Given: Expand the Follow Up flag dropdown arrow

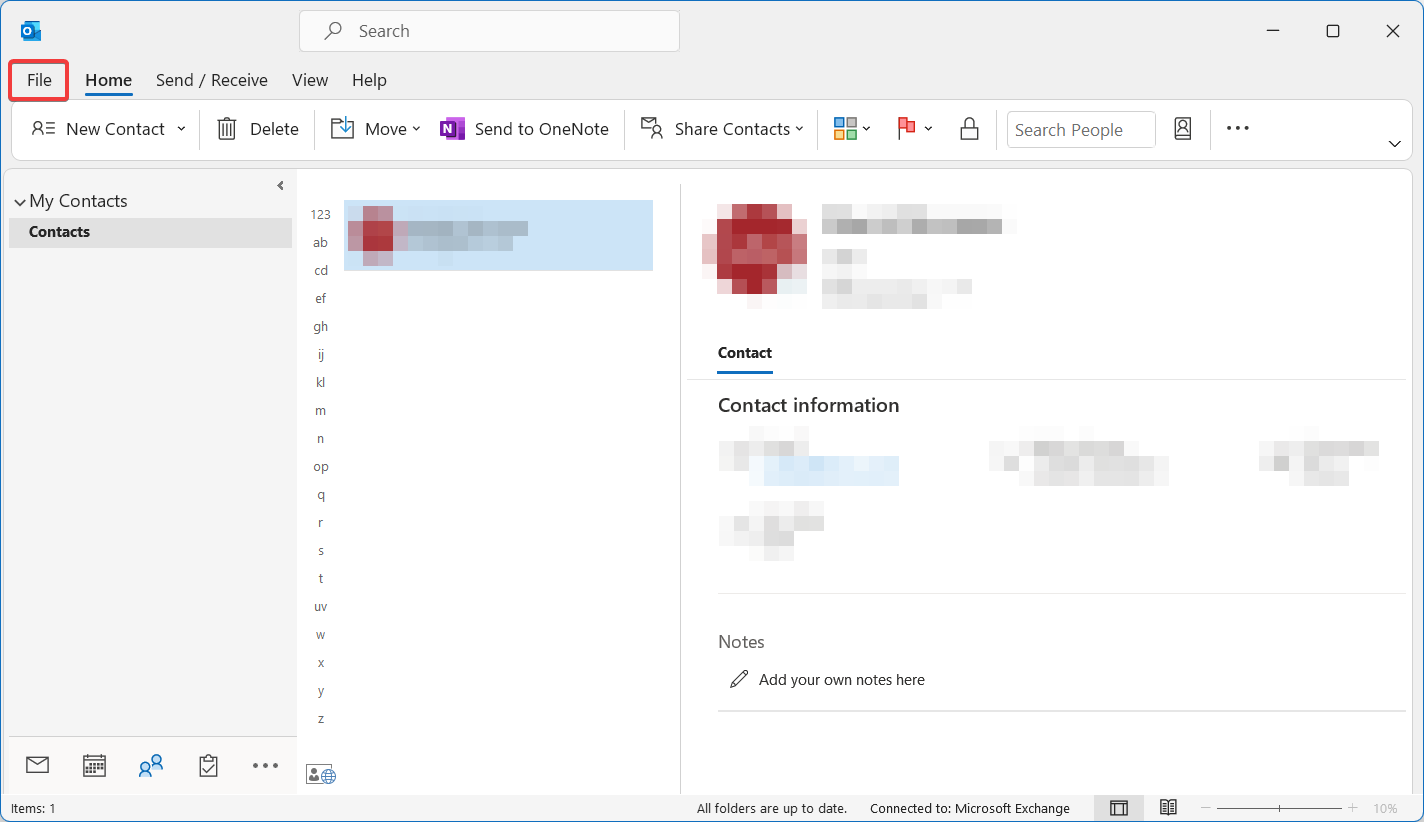Looking at the screenshot, I should [928, 129].
